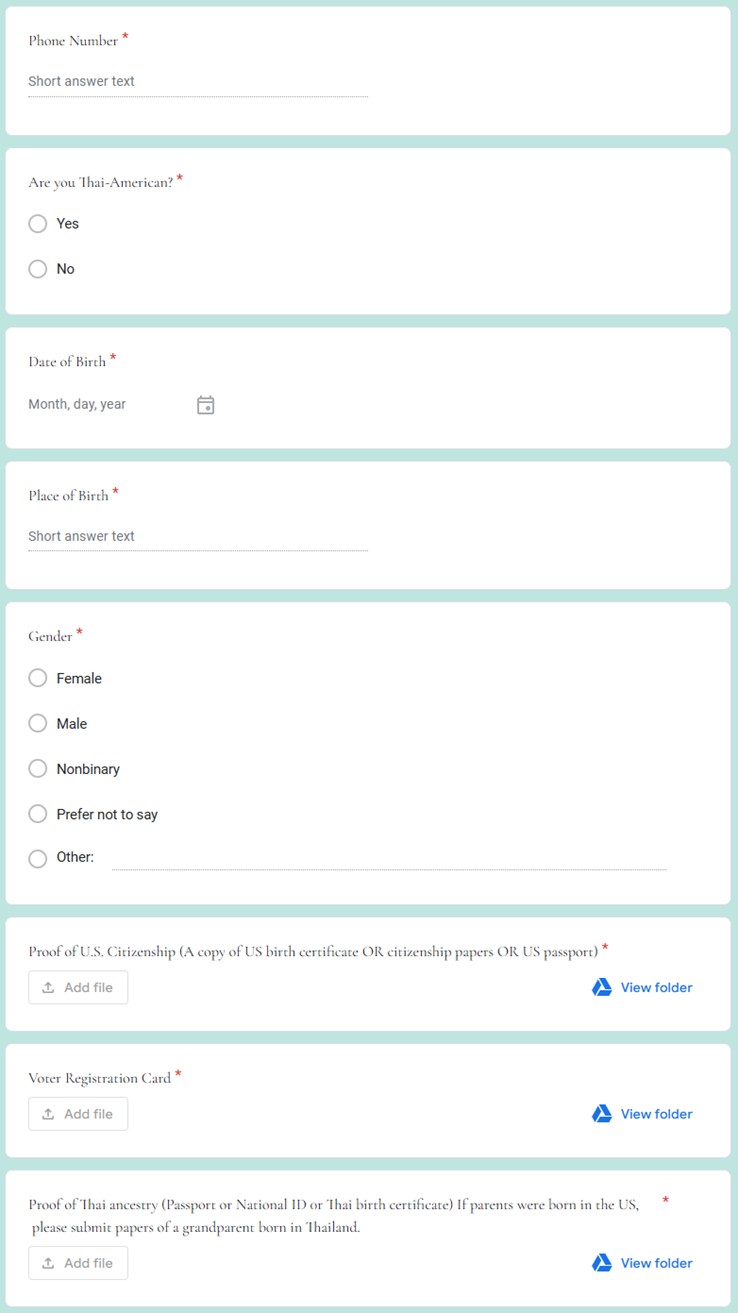Open the calendar date picker for Date of Birth
738x1313 pixels.
pos(205,404)
